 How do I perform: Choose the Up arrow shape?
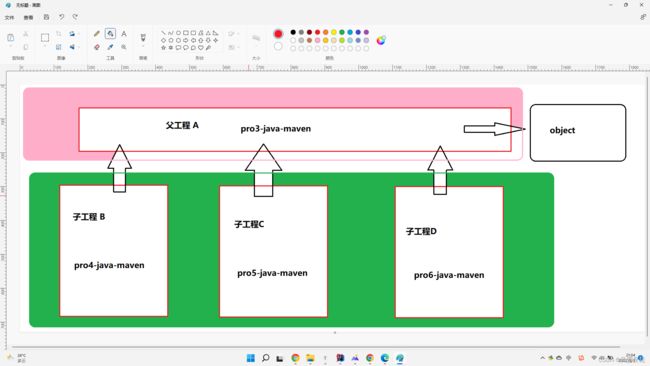tap(201, 40)
